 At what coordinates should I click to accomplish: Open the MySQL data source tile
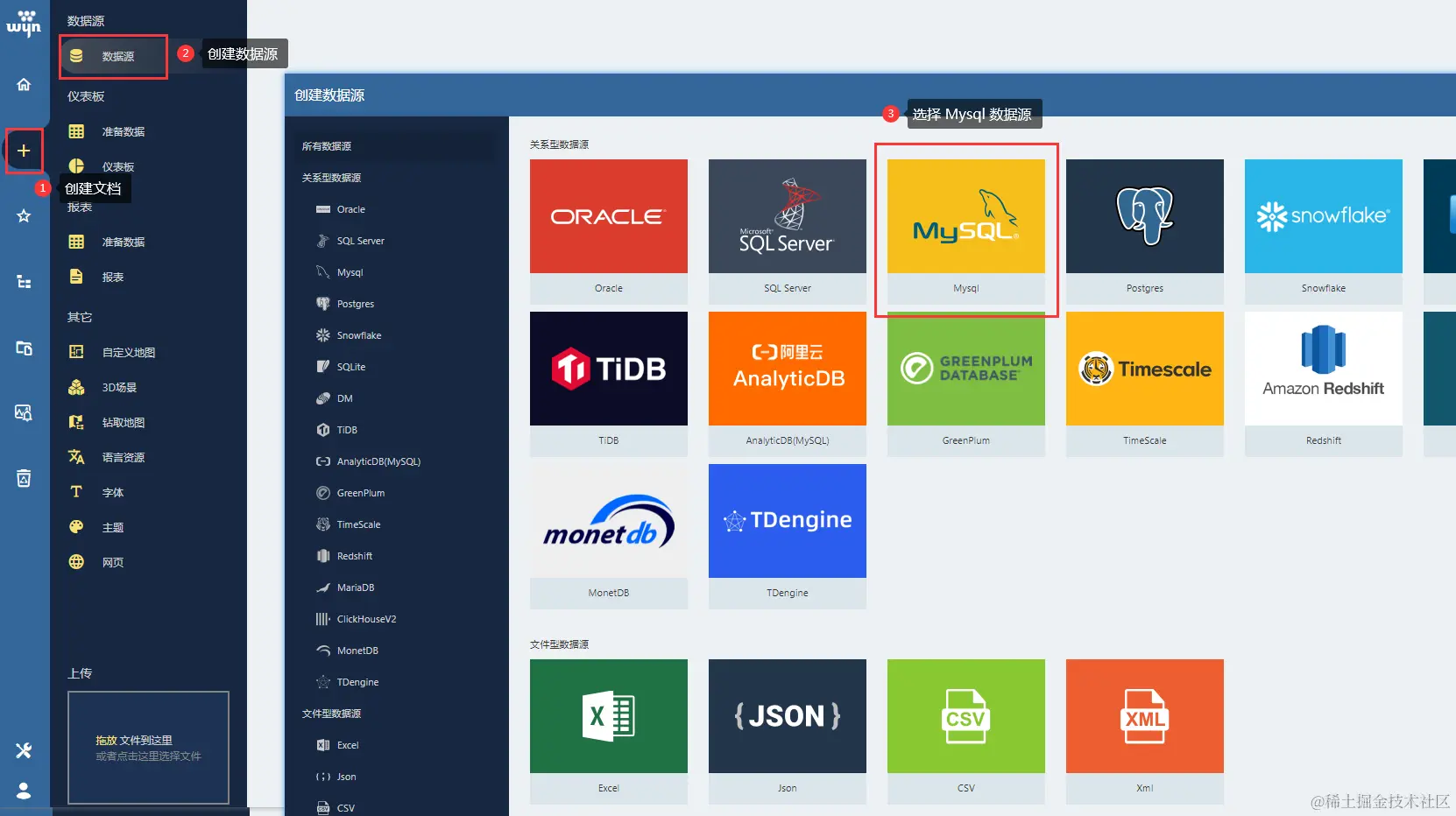(x=966, y=231)
